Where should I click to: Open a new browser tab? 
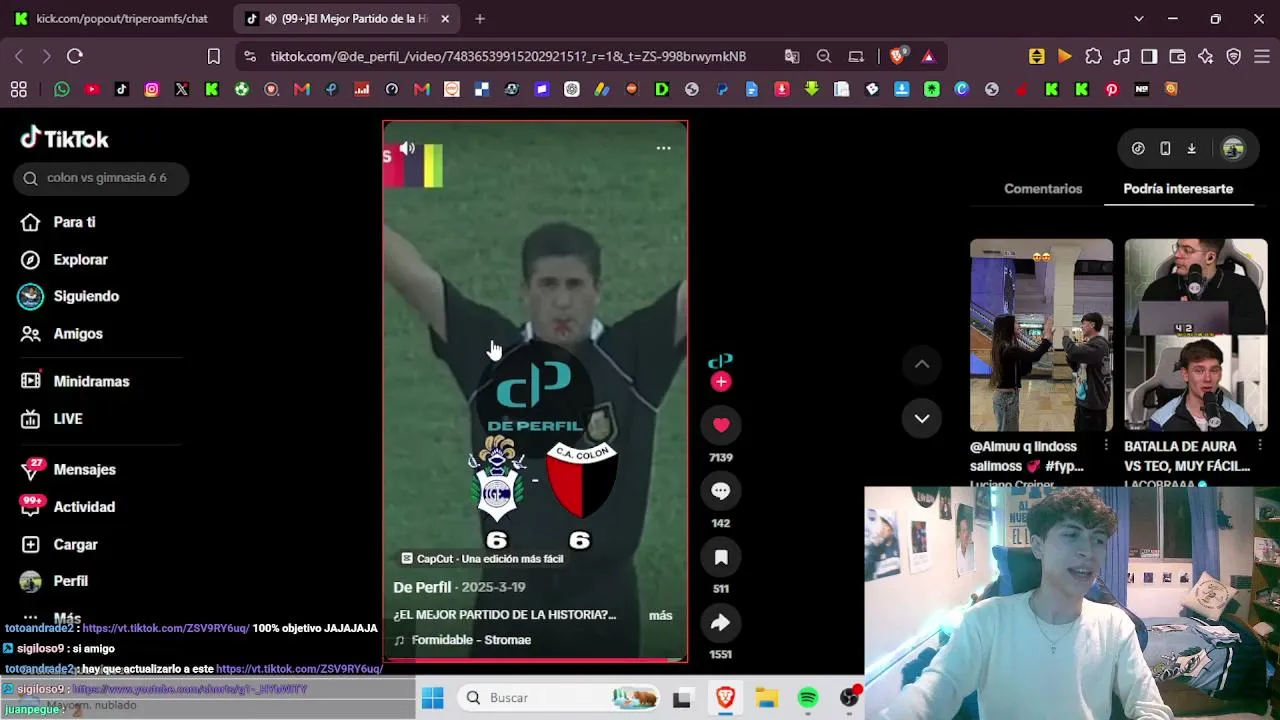click(480, 19)
